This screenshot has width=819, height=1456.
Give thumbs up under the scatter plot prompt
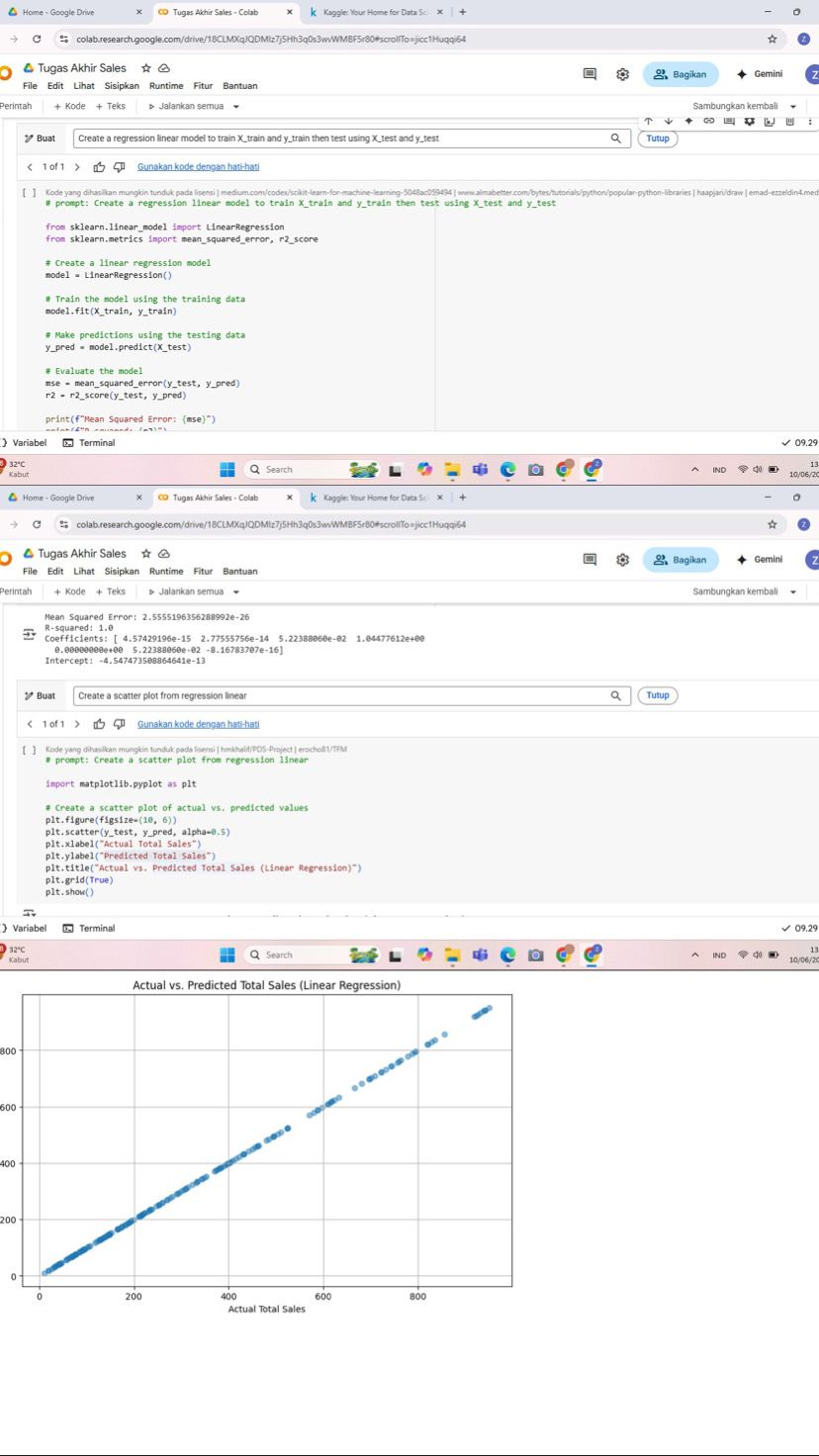click(98, 724)
